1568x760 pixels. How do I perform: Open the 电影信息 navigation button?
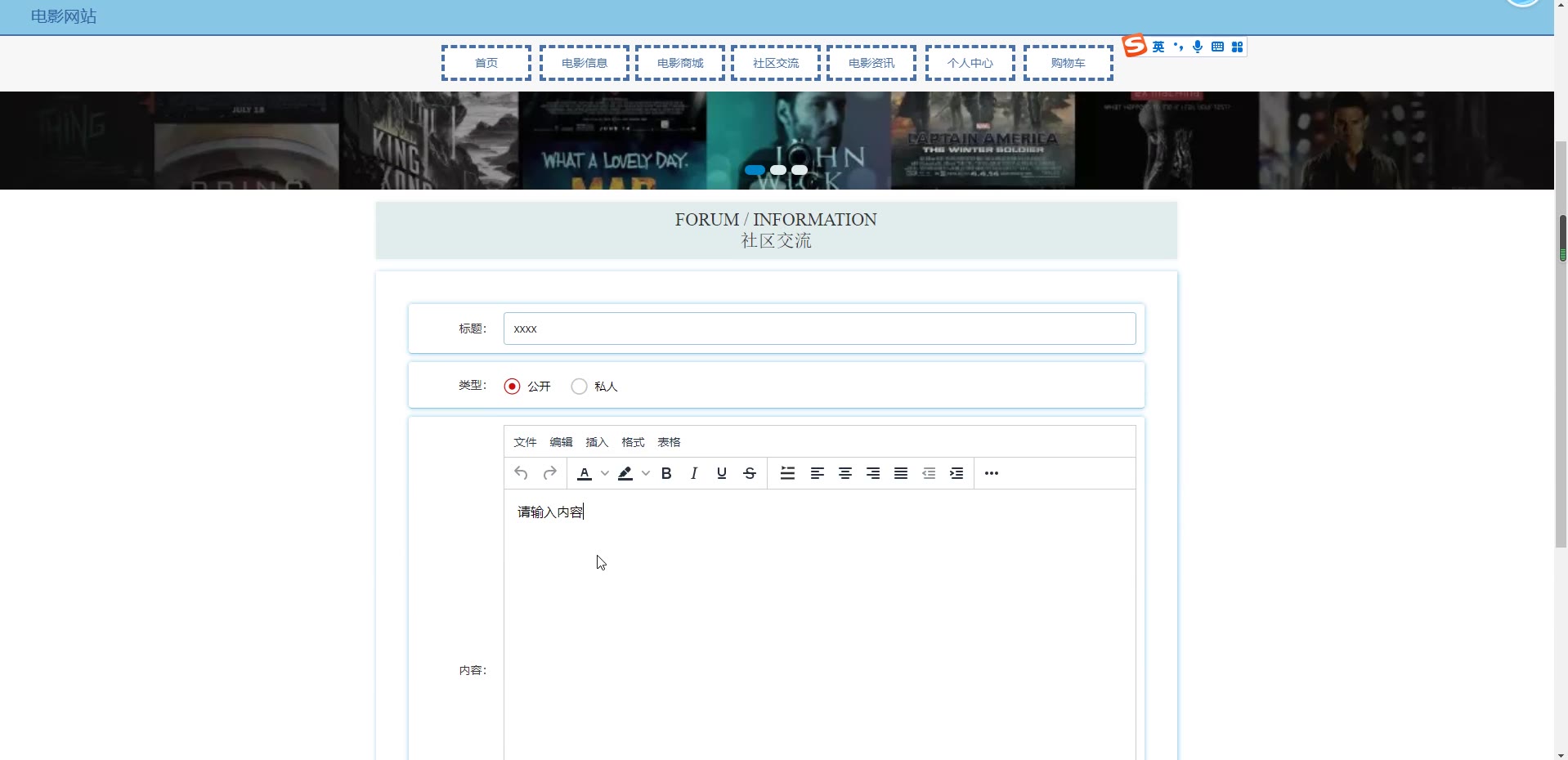tap(585, 63)
